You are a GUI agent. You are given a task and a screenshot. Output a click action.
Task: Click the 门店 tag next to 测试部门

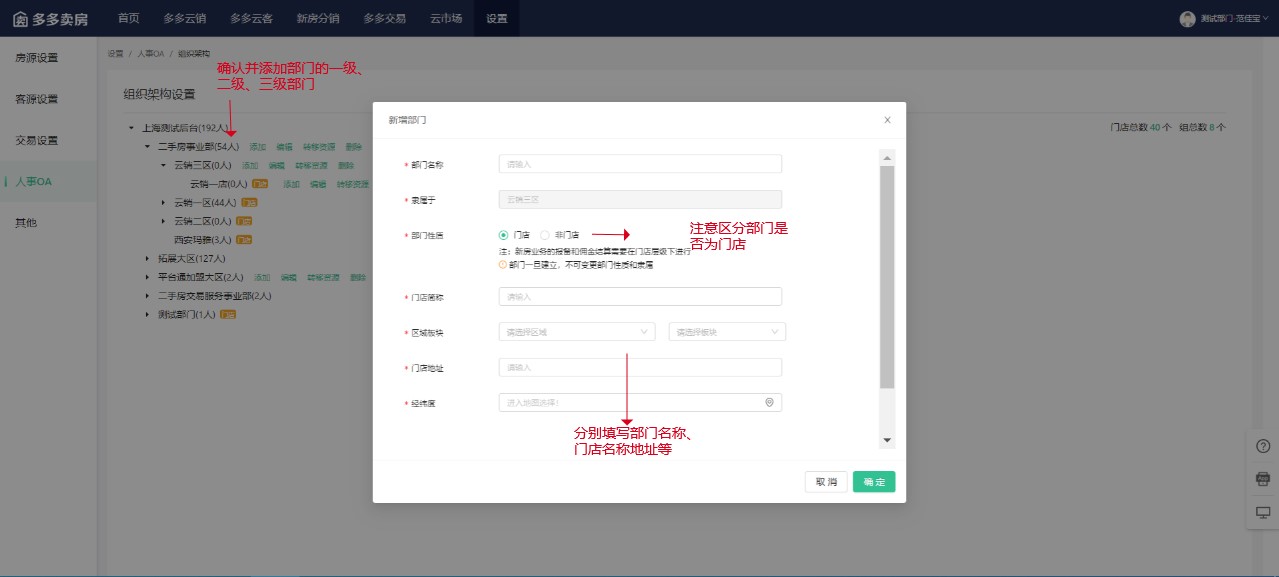(x=228, y=315)
